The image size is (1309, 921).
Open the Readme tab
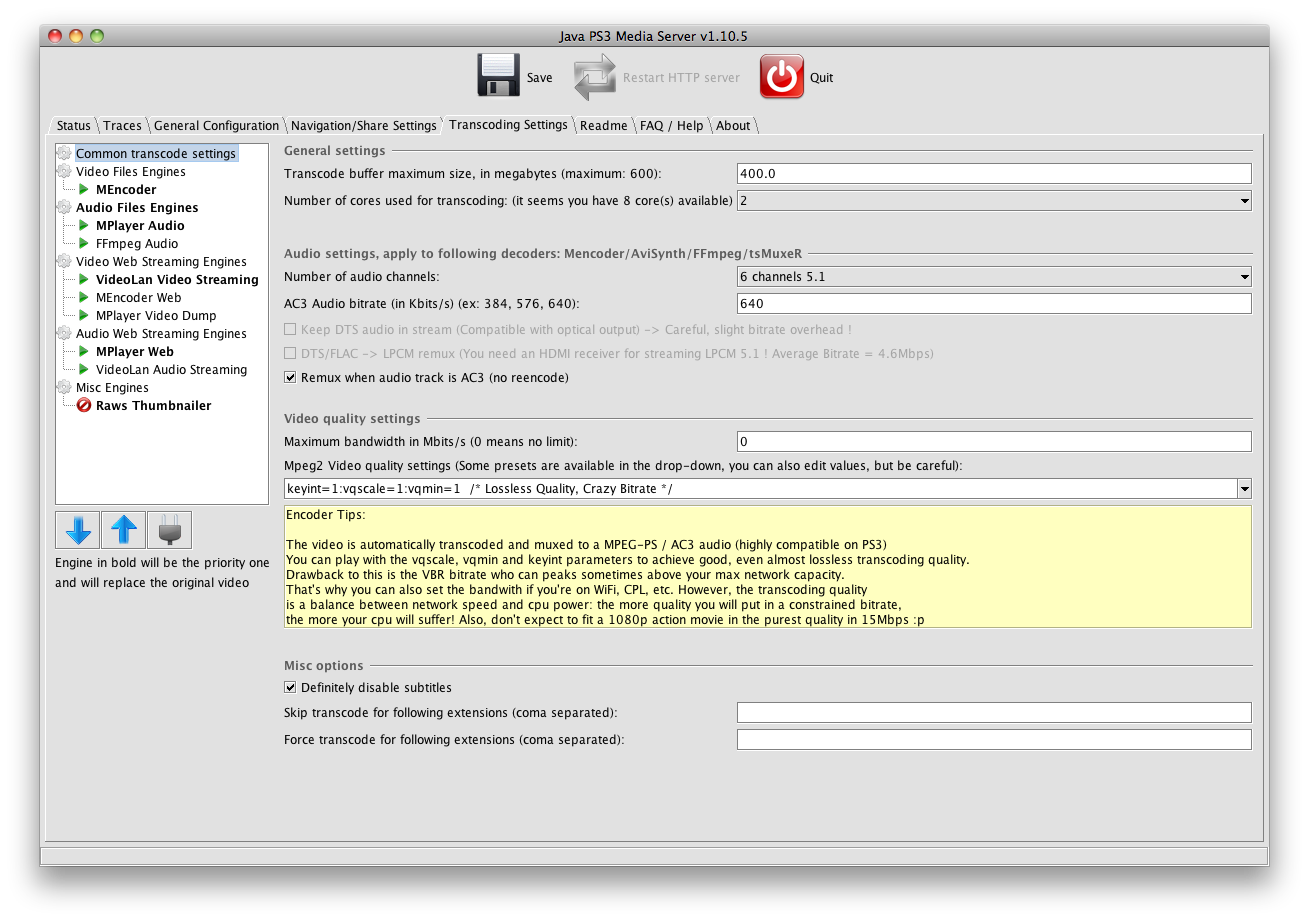(x=603, y=126)
